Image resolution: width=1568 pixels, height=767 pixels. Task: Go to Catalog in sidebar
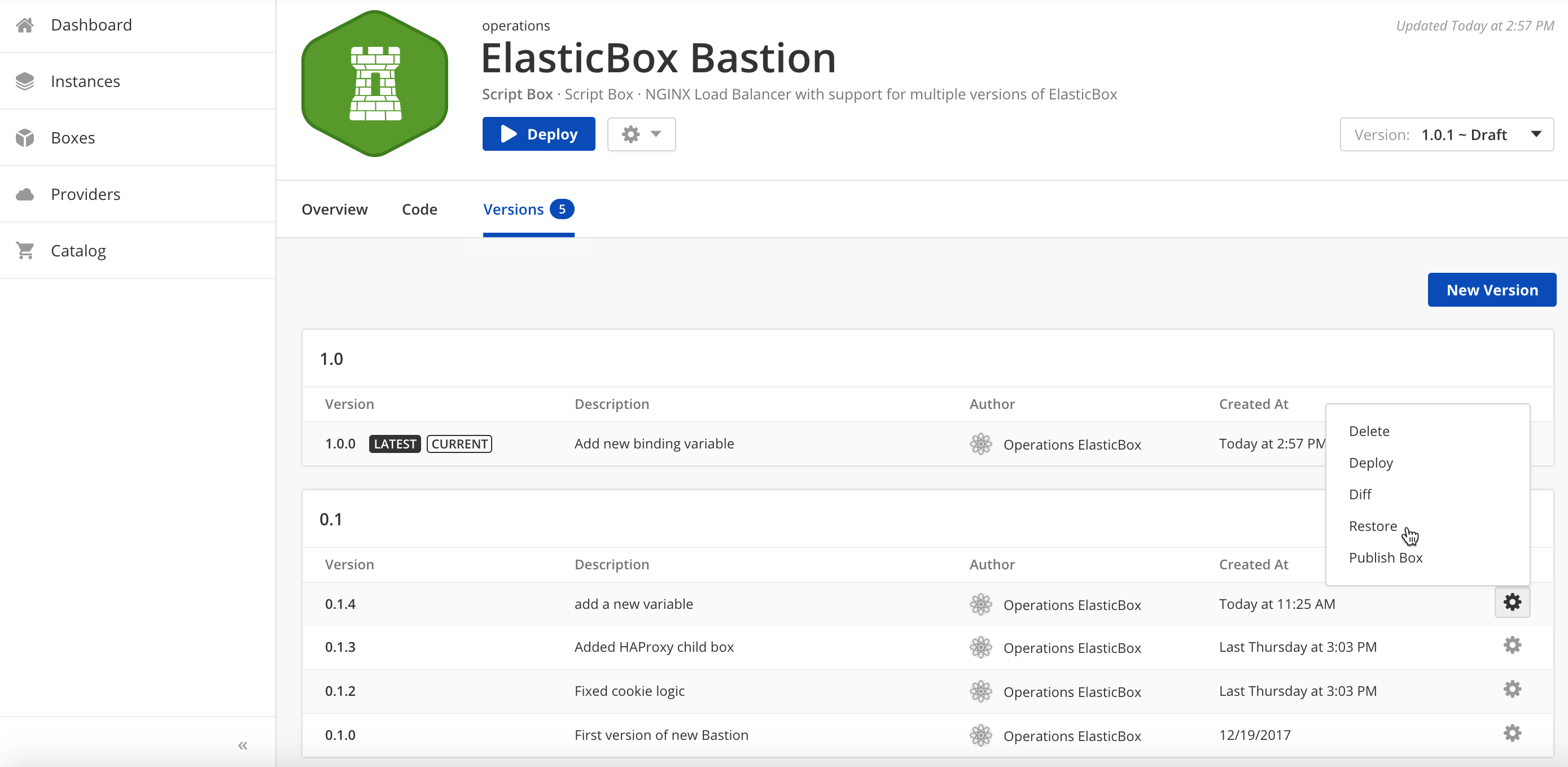point(78,250)
